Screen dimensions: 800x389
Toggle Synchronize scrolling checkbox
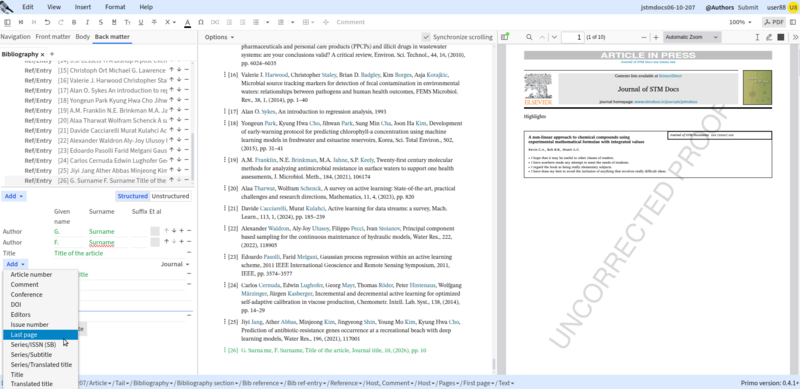coord(426,37)
